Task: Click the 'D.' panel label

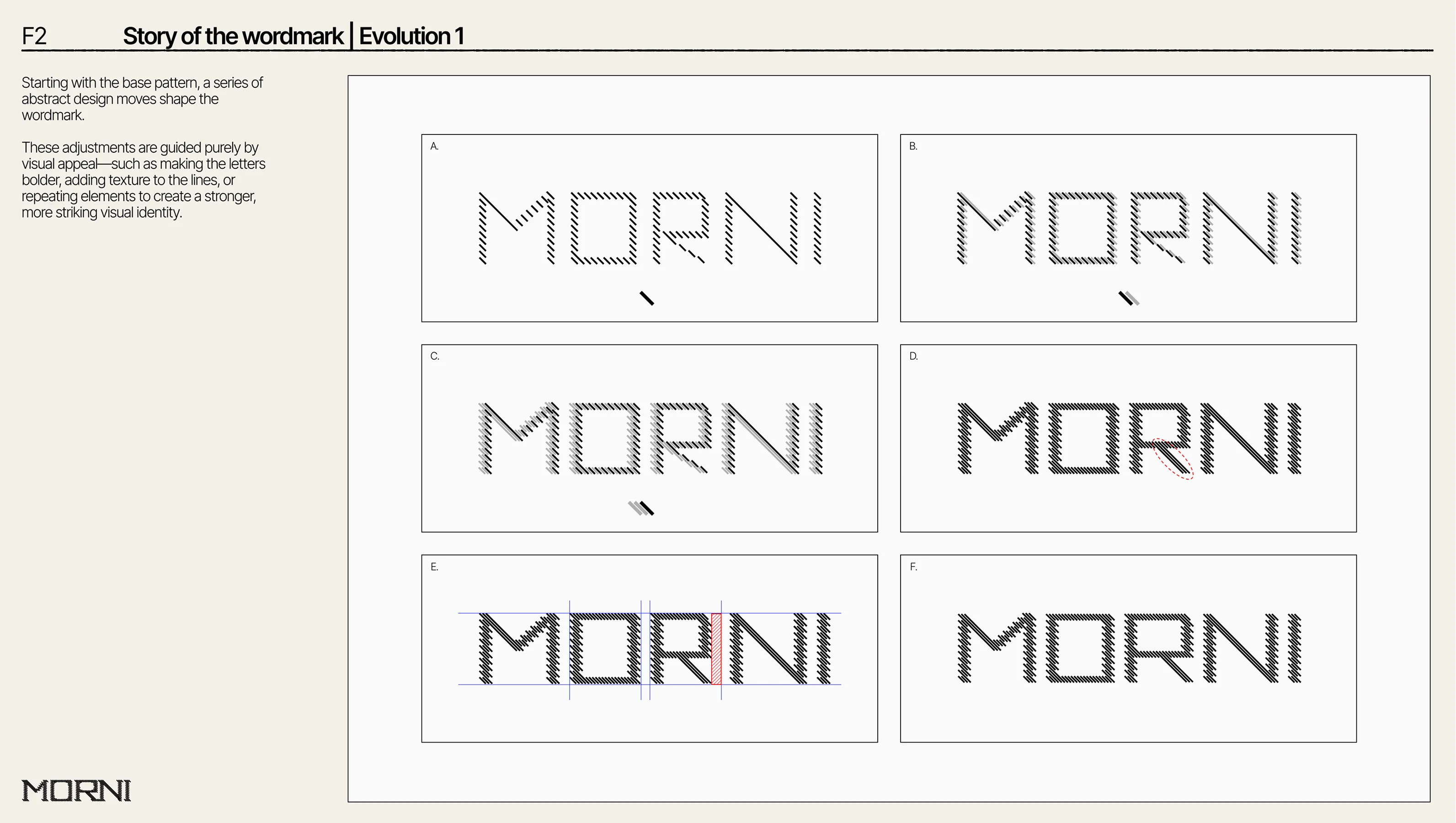Action: click(913, 356)
